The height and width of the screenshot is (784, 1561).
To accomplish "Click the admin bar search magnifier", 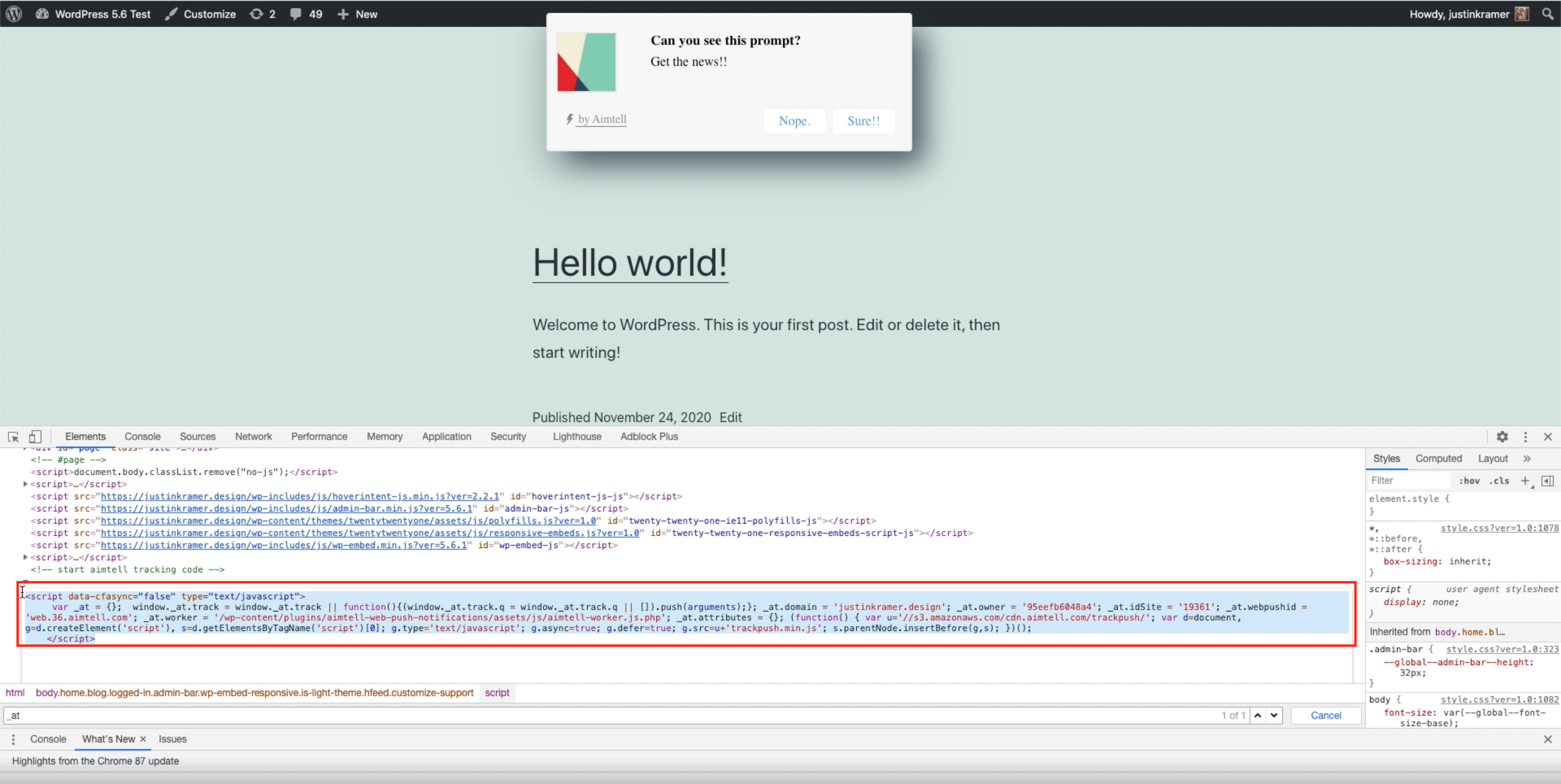I will [1548, 13].
